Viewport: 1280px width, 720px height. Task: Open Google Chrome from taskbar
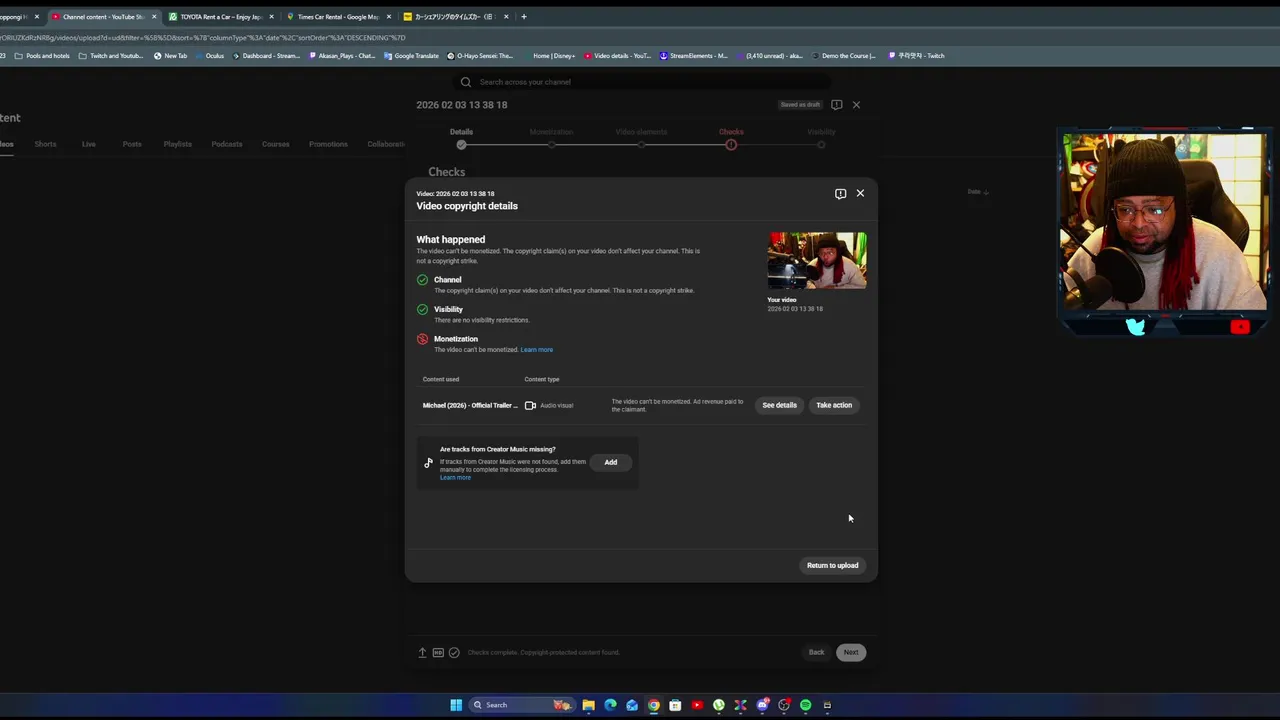coord(653,705)
